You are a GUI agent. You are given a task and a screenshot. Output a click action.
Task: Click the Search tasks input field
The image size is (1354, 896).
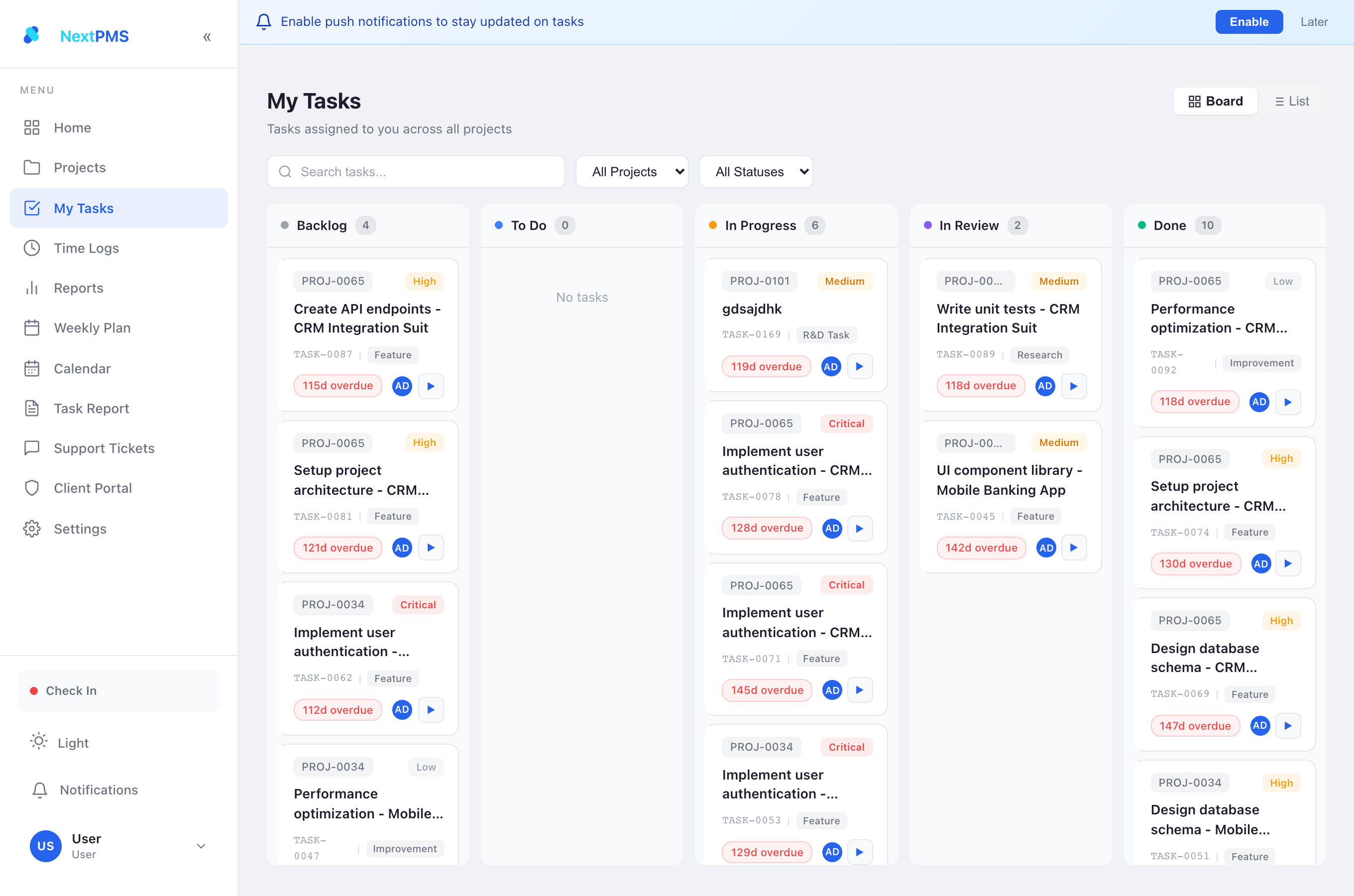[416, 172]
